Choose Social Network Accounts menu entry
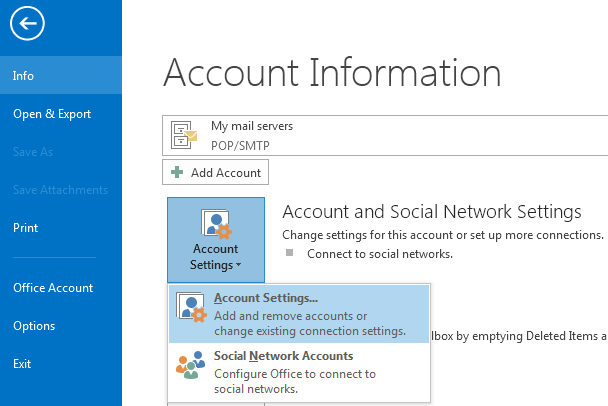Viewport: 608px width, 406px height. pos(299,372)
